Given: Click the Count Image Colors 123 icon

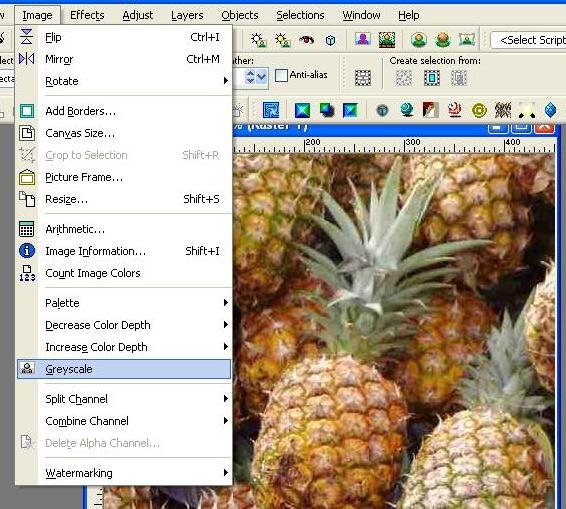Looking at the screenshot, I should click(x=27, y=273).
